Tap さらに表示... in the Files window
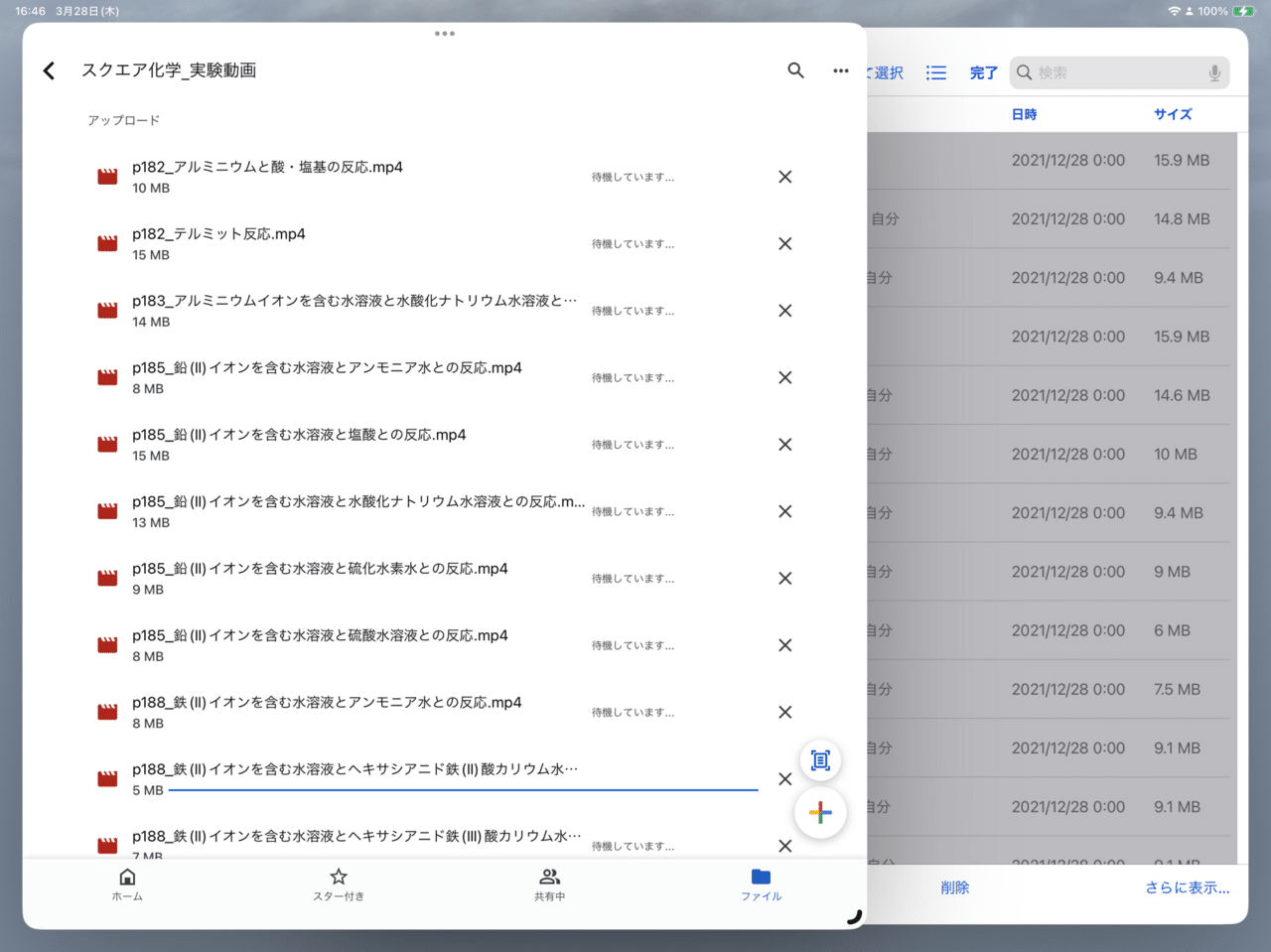This screenshot has width=1271, height=952. tap(1188, 887)
